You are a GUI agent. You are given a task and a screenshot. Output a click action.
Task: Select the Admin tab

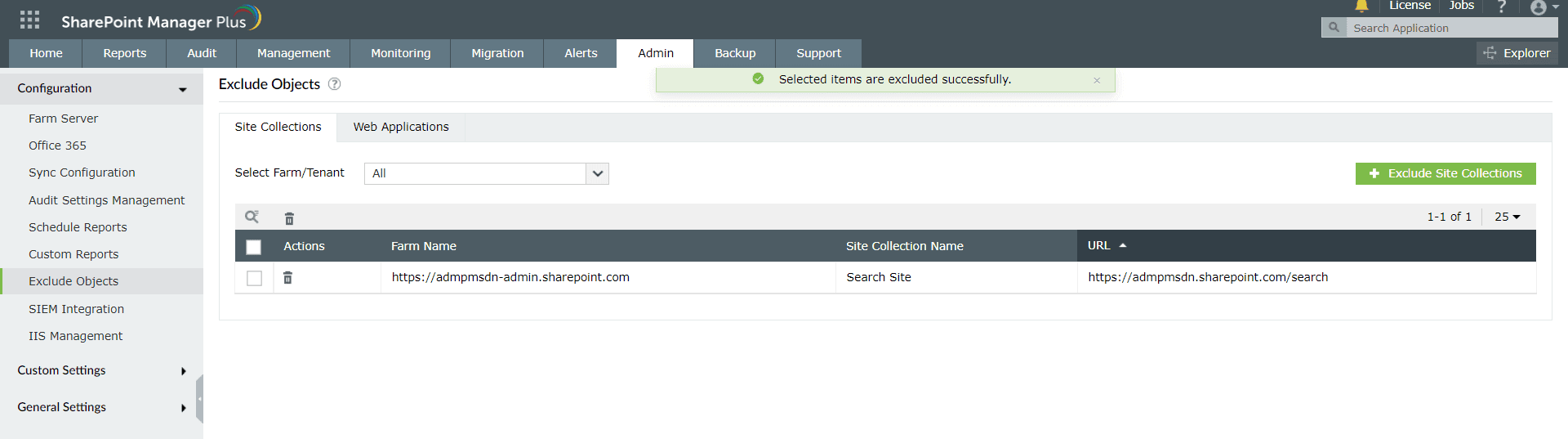click(656, 53)
